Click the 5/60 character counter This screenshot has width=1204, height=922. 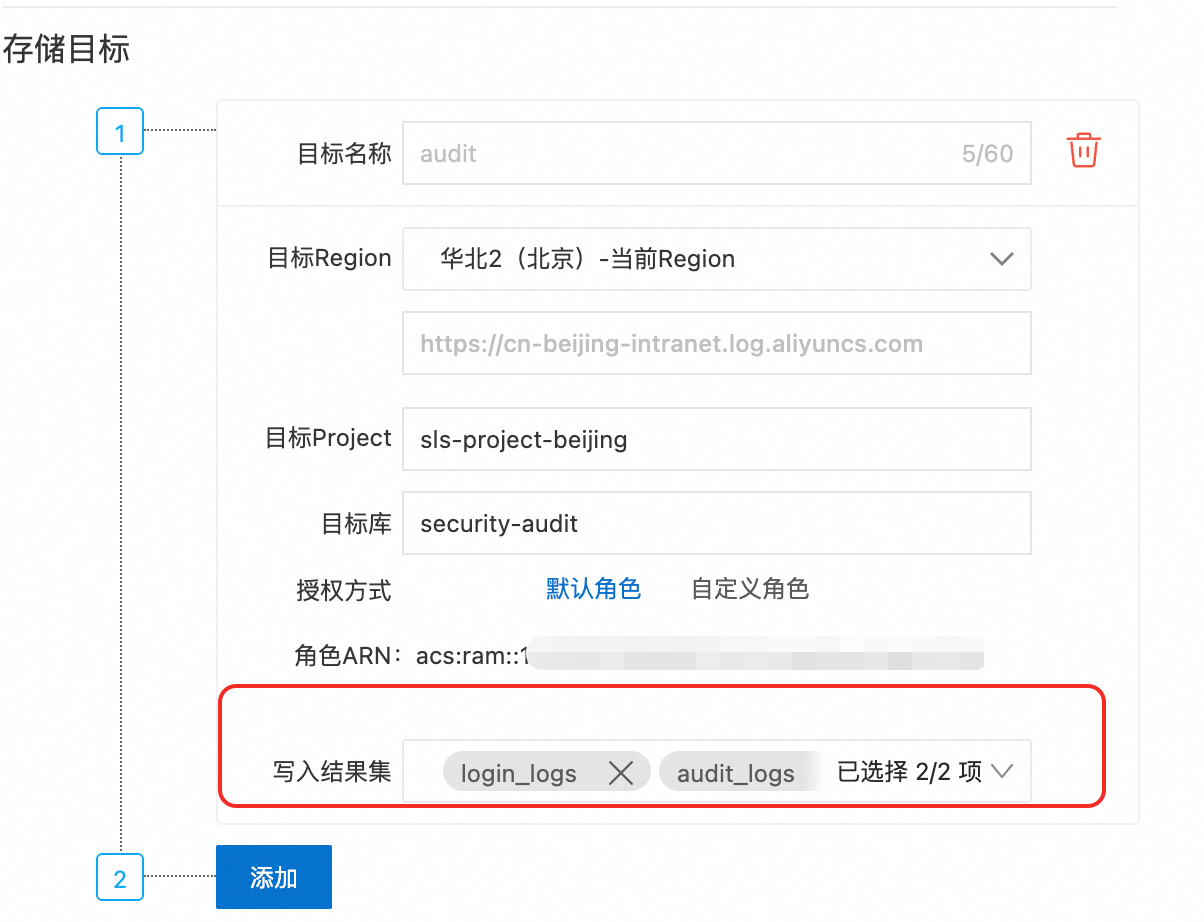(987, 154)
